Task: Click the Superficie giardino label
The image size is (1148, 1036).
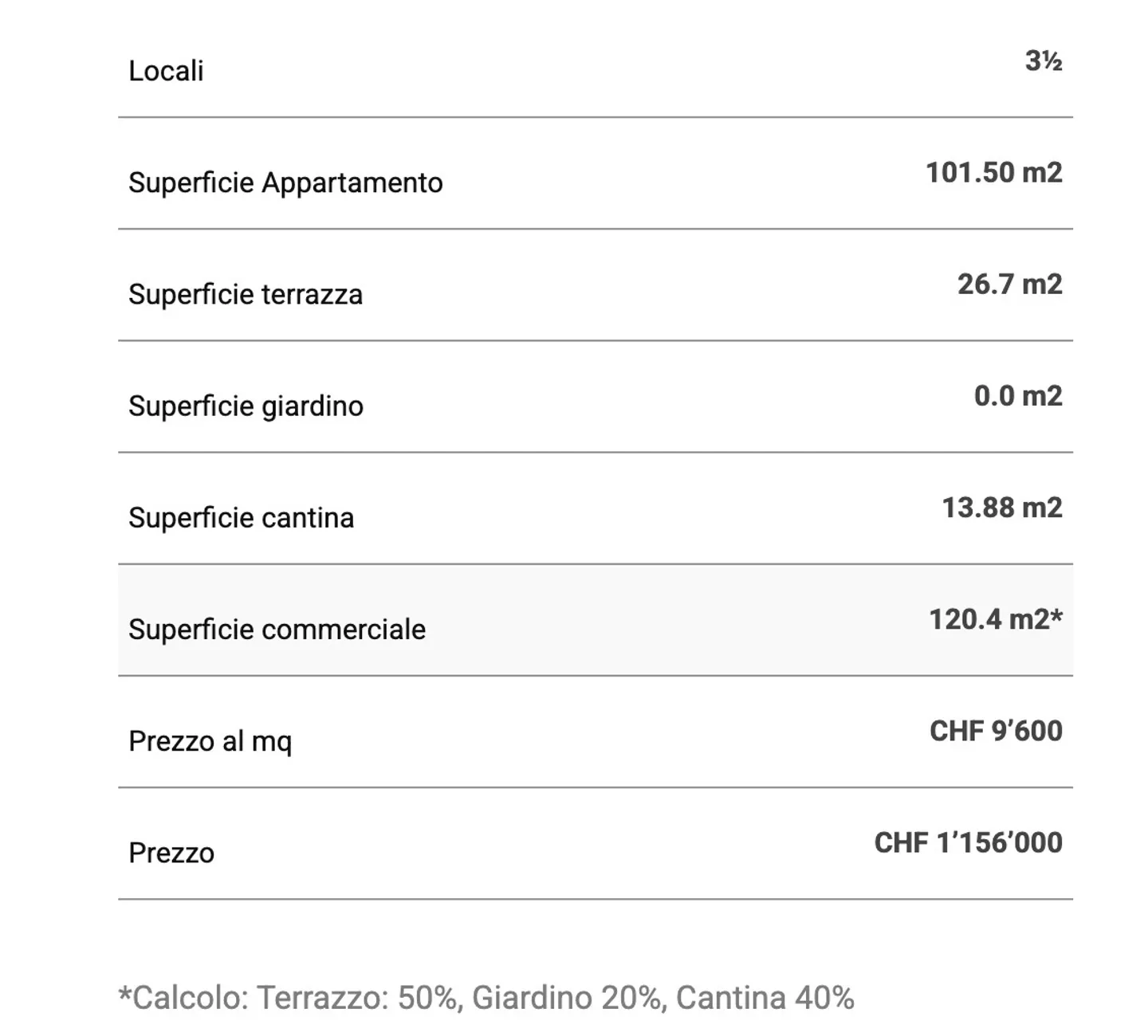Action: pyautogui.click(x=246, y=406)
